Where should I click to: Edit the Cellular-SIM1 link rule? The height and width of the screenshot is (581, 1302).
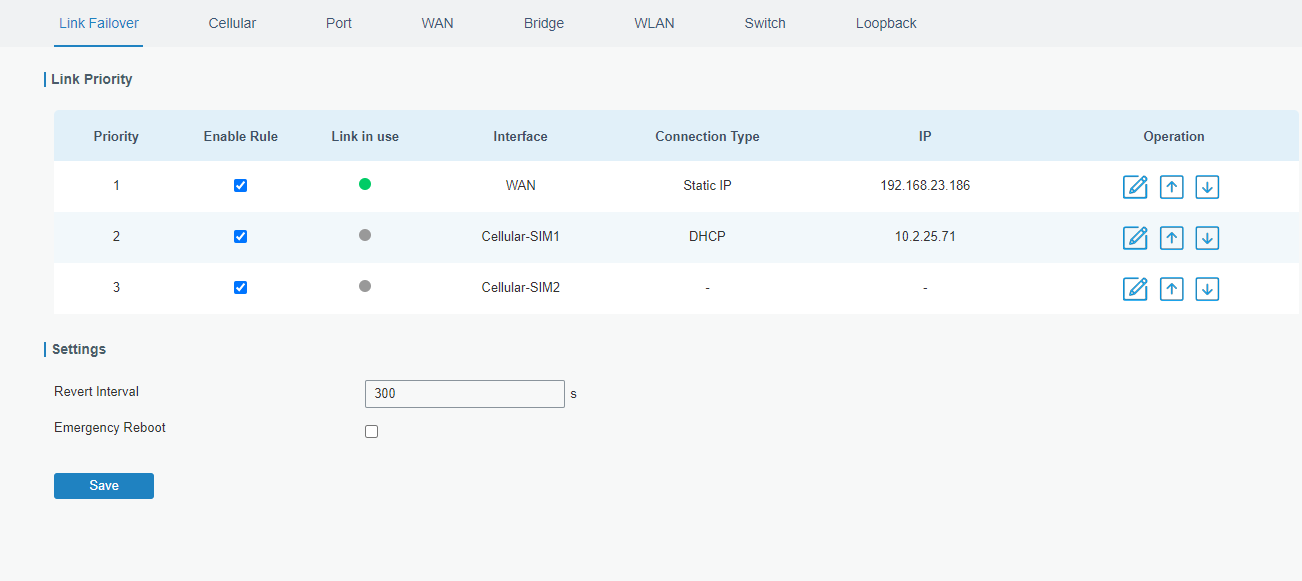coord(1135,238)
